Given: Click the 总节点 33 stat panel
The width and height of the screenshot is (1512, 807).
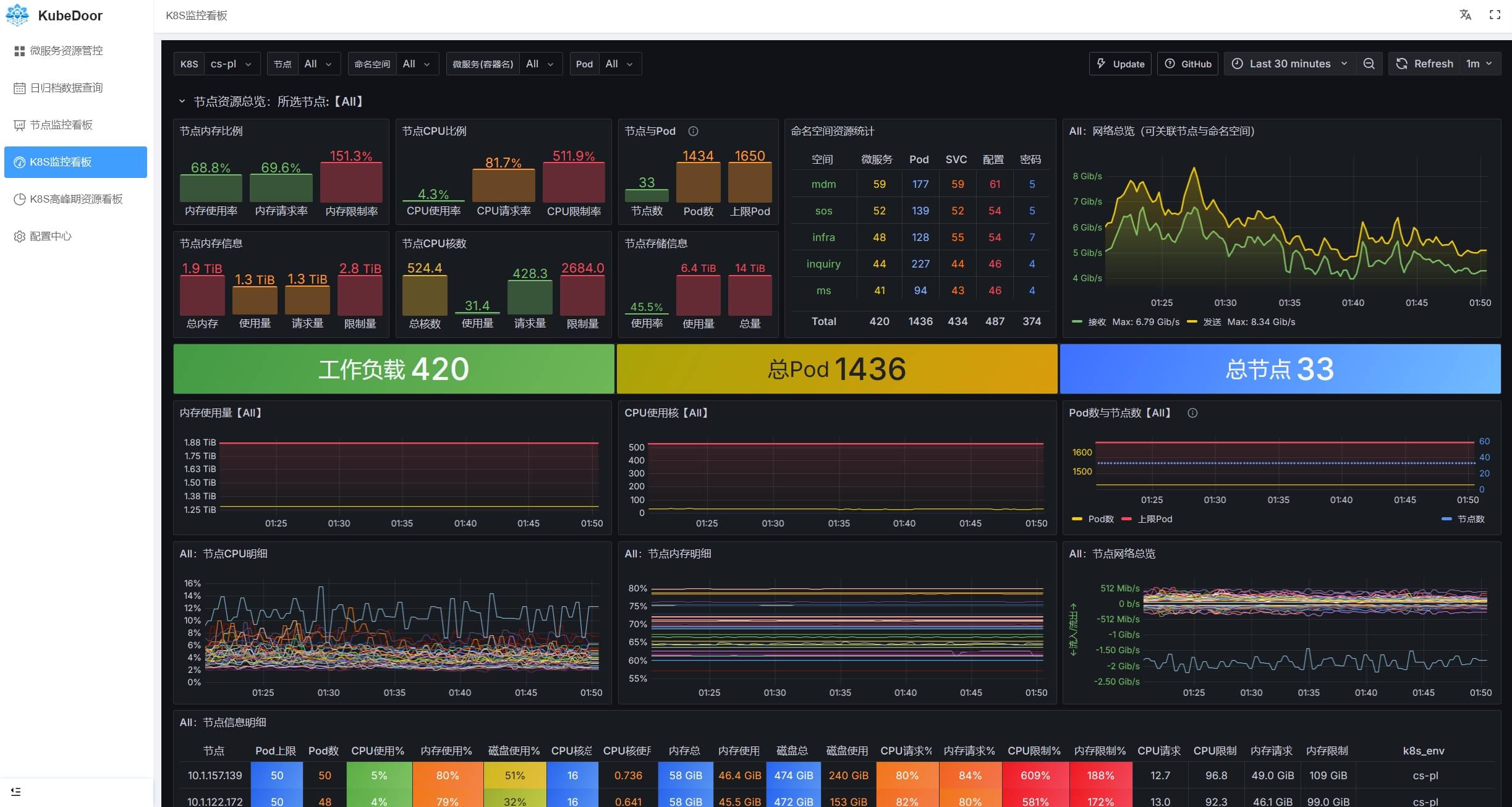Looking at the screenshot, I should [x=1280, y=369].
